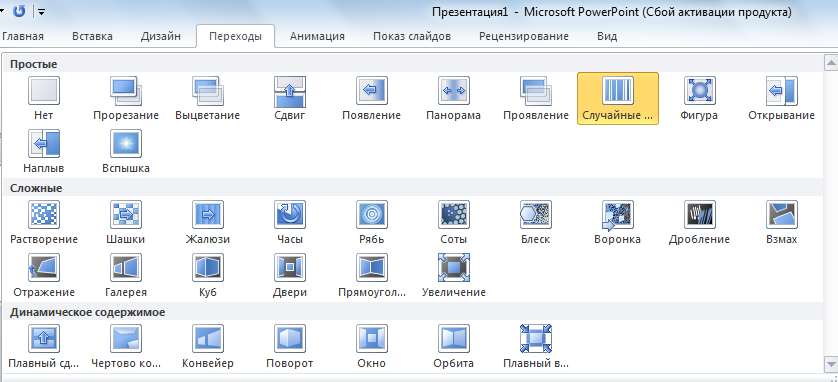This screenshot has height=382, width=838.
Task: Select the Отражение transition
Action: click(x=44, y=276)
